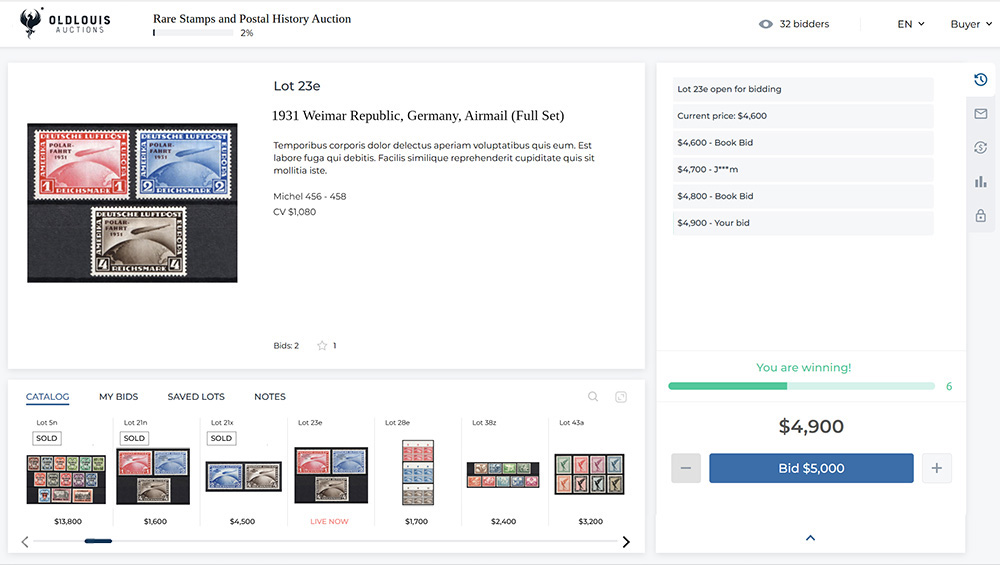Click the padlock icon in sidebar
Screen dimensions: 1000x565
pos(980,216)
